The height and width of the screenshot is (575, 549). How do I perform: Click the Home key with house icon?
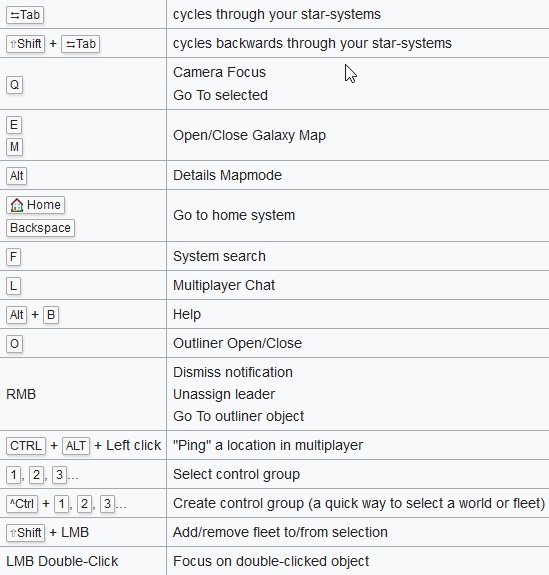pos(35,205)
